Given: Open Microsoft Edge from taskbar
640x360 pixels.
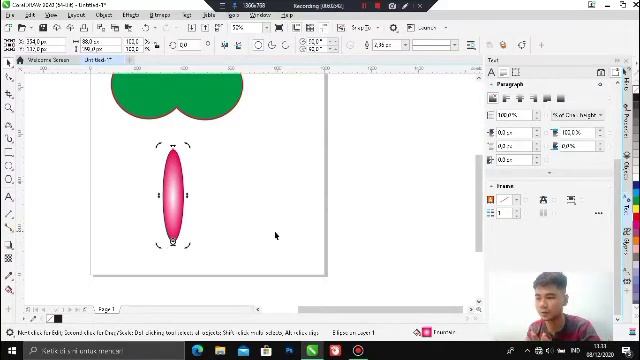Looking at the screenshot, I should (198, 351).
